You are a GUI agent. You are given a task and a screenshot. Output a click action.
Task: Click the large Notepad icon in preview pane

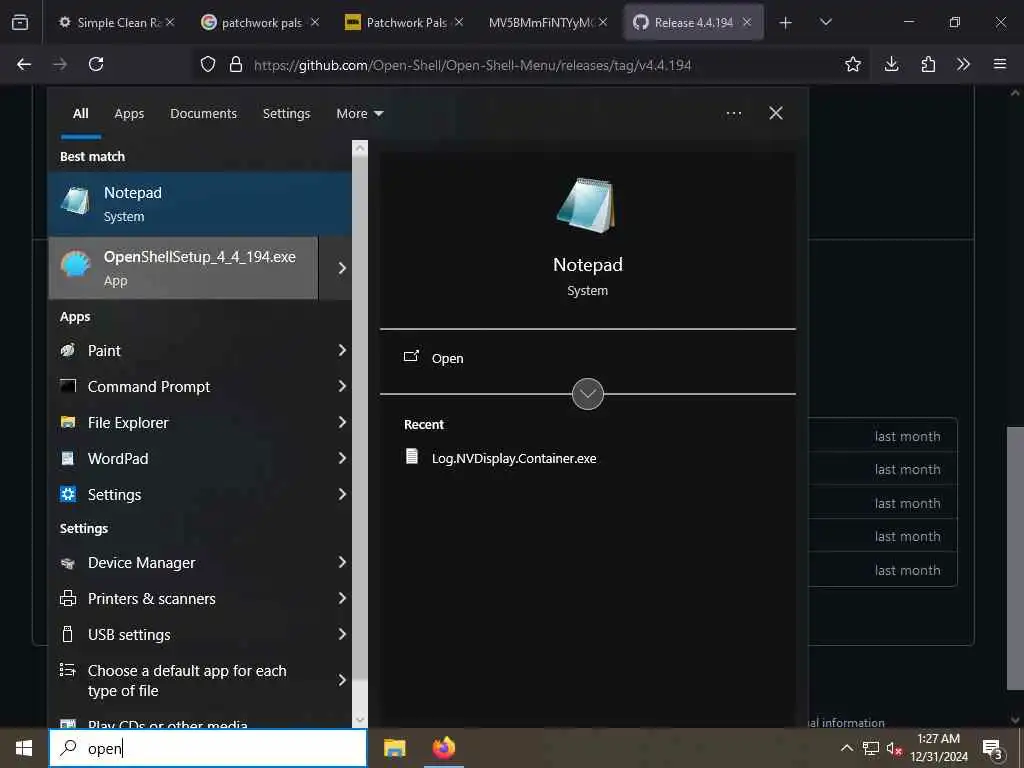click(586, 206)
